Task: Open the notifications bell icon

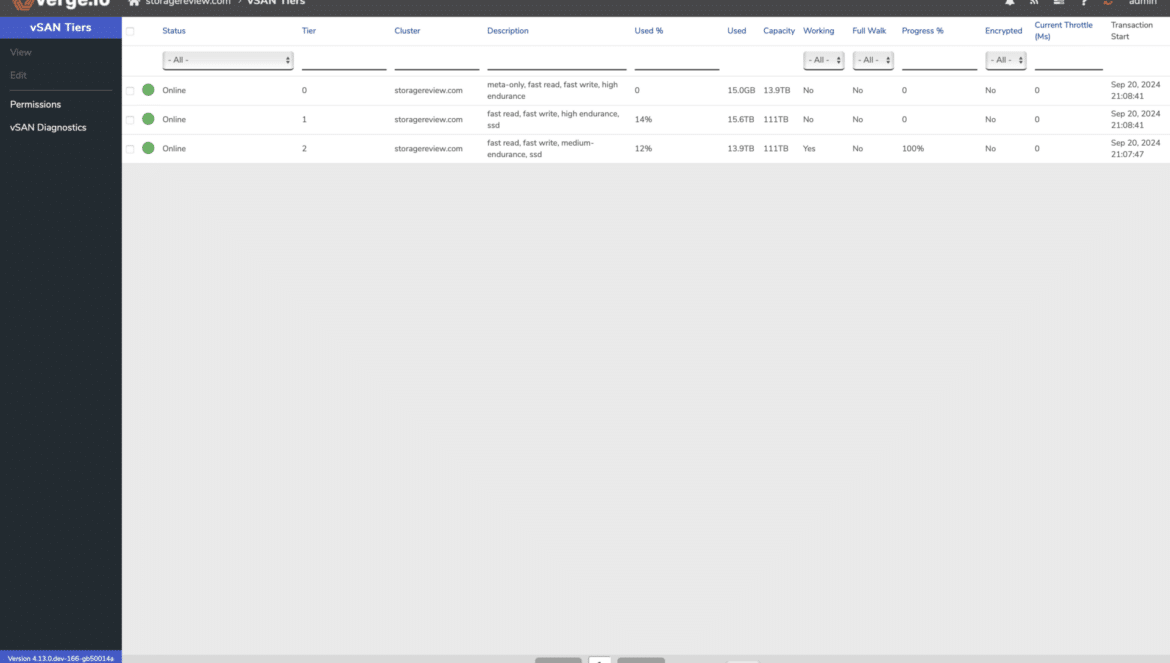Action: [1010, 2]
